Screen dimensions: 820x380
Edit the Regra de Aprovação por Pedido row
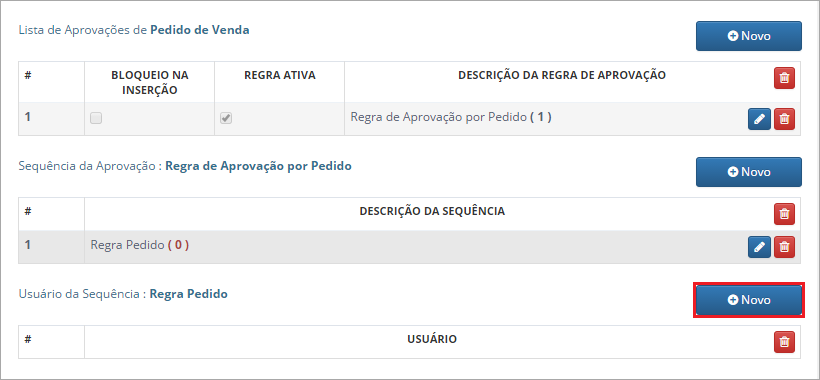click(759, 119)
